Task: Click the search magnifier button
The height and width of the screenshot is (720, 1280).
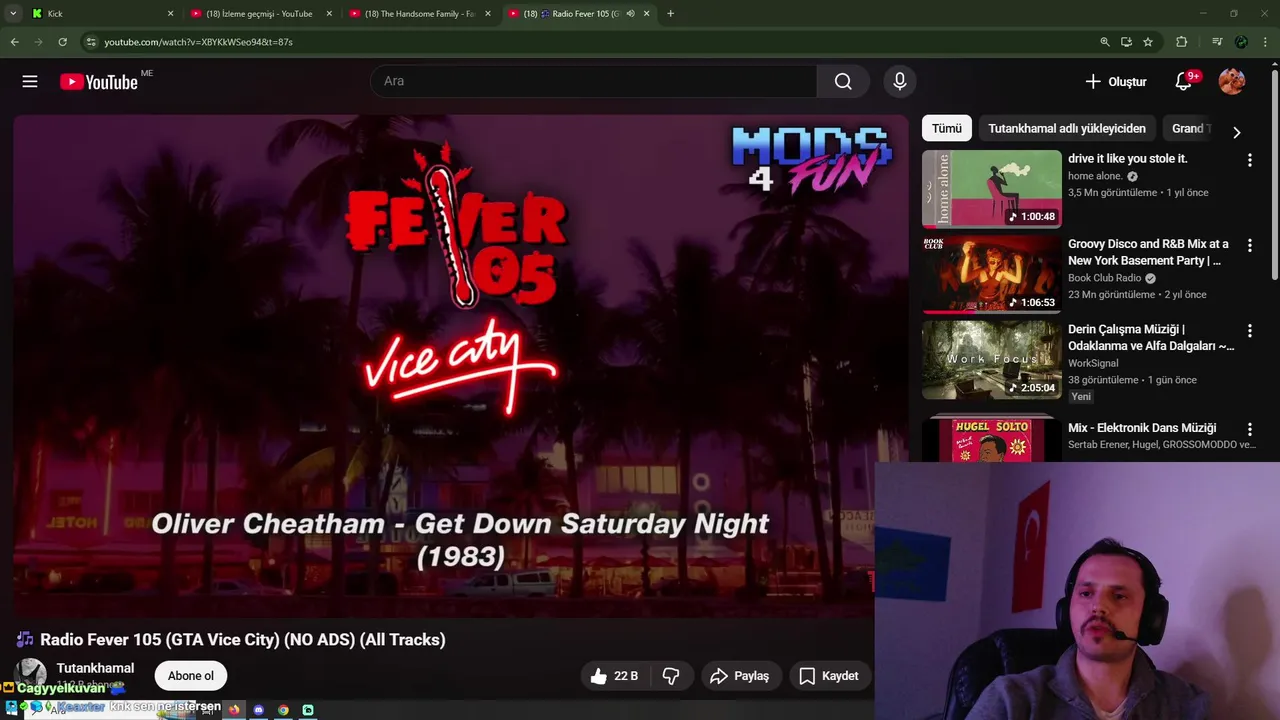Action: 843,82
